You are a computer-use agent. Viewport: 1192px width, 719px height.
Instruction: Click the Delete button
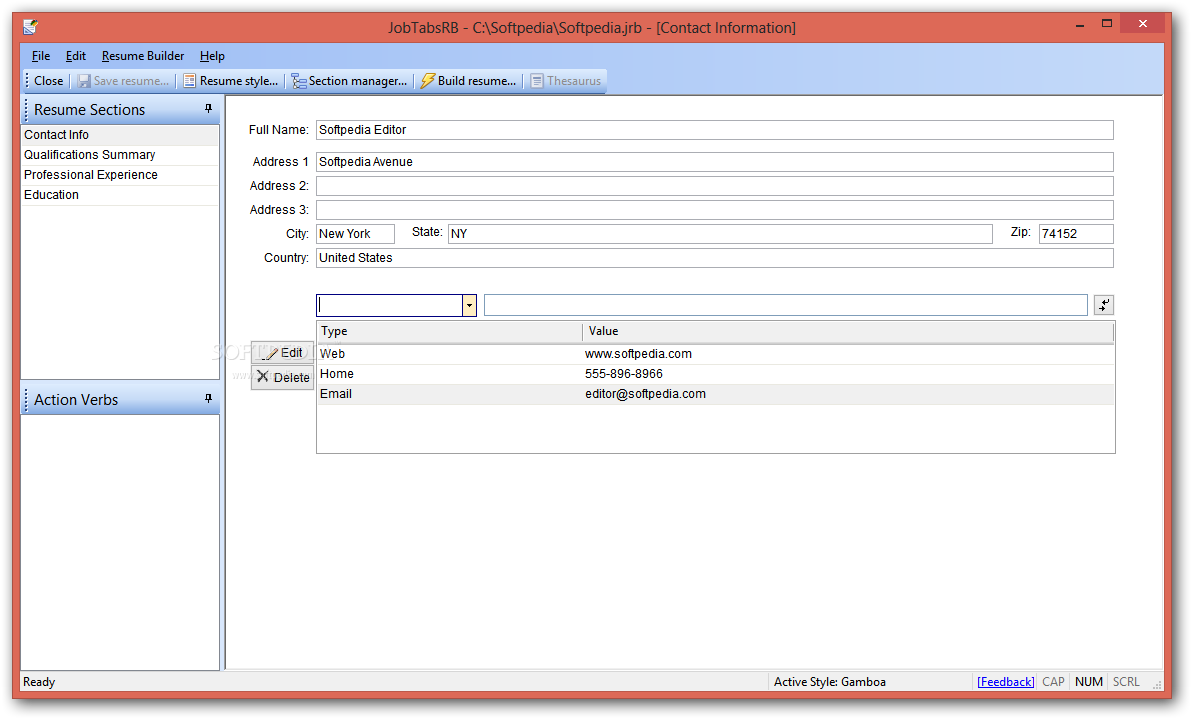[x=282, y=377]
